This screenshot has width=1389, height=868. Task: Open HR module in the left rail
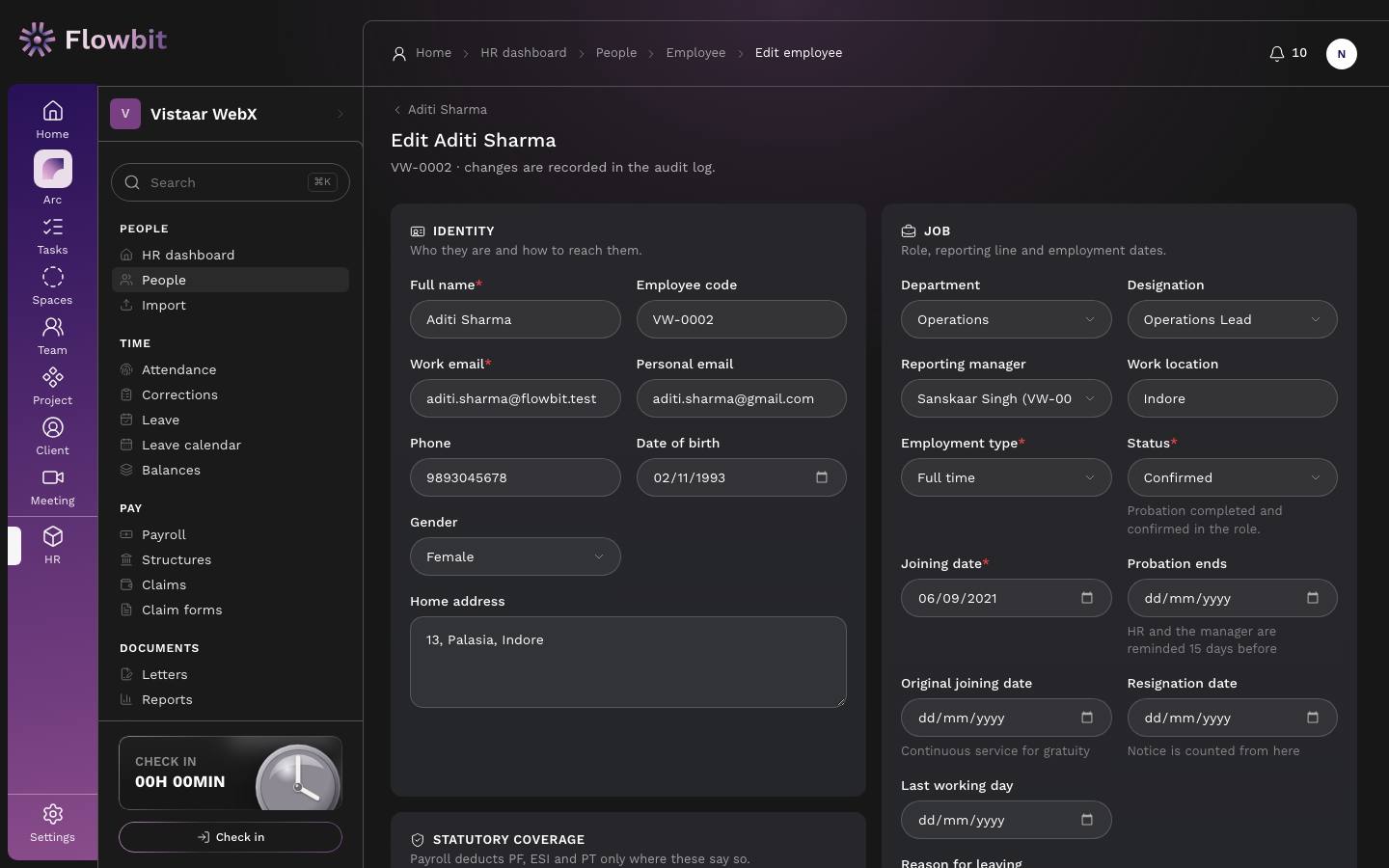pos(52,545)
